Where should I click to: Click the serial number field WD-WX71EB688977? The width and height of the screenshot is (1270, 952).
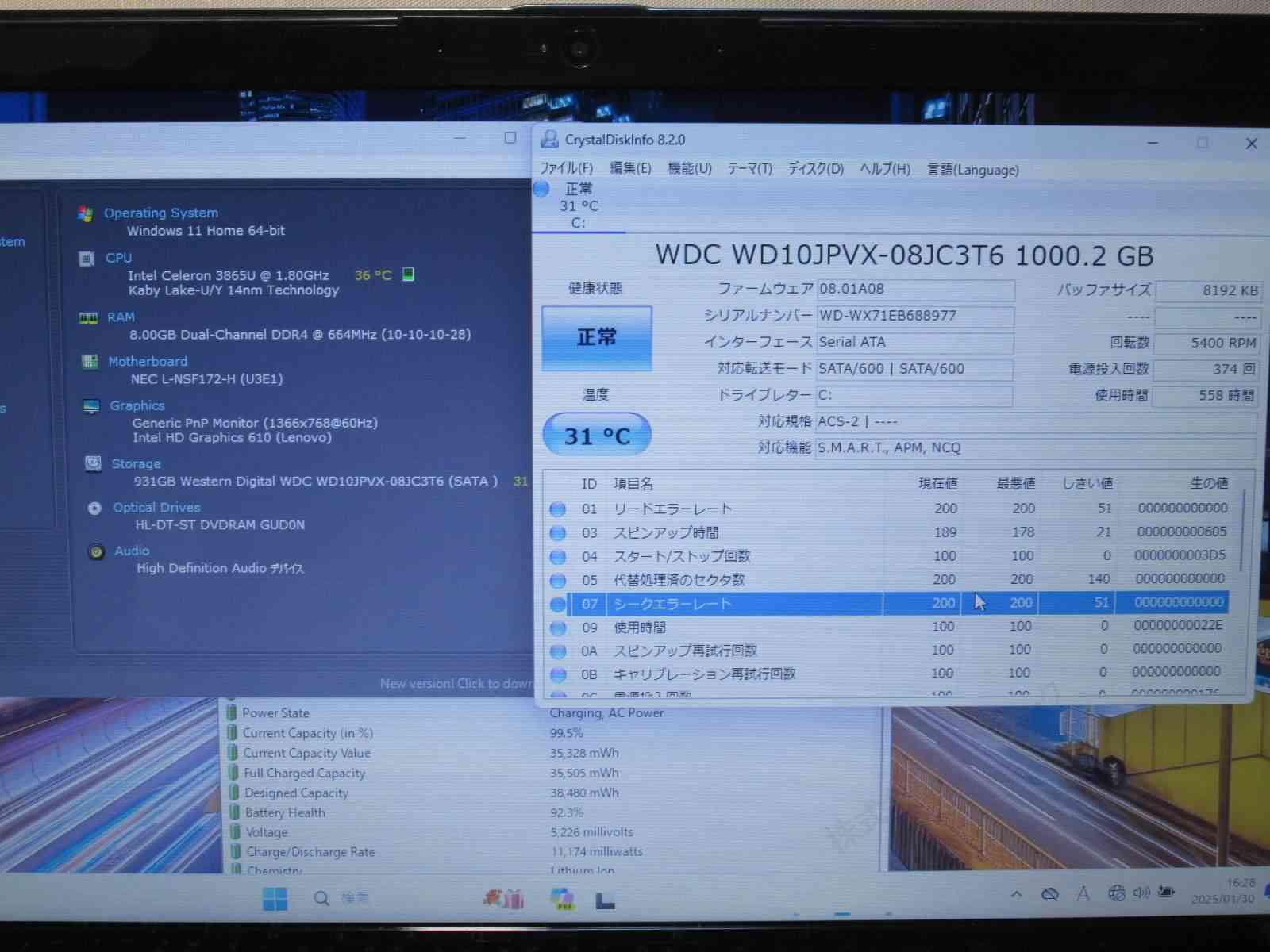915,316
